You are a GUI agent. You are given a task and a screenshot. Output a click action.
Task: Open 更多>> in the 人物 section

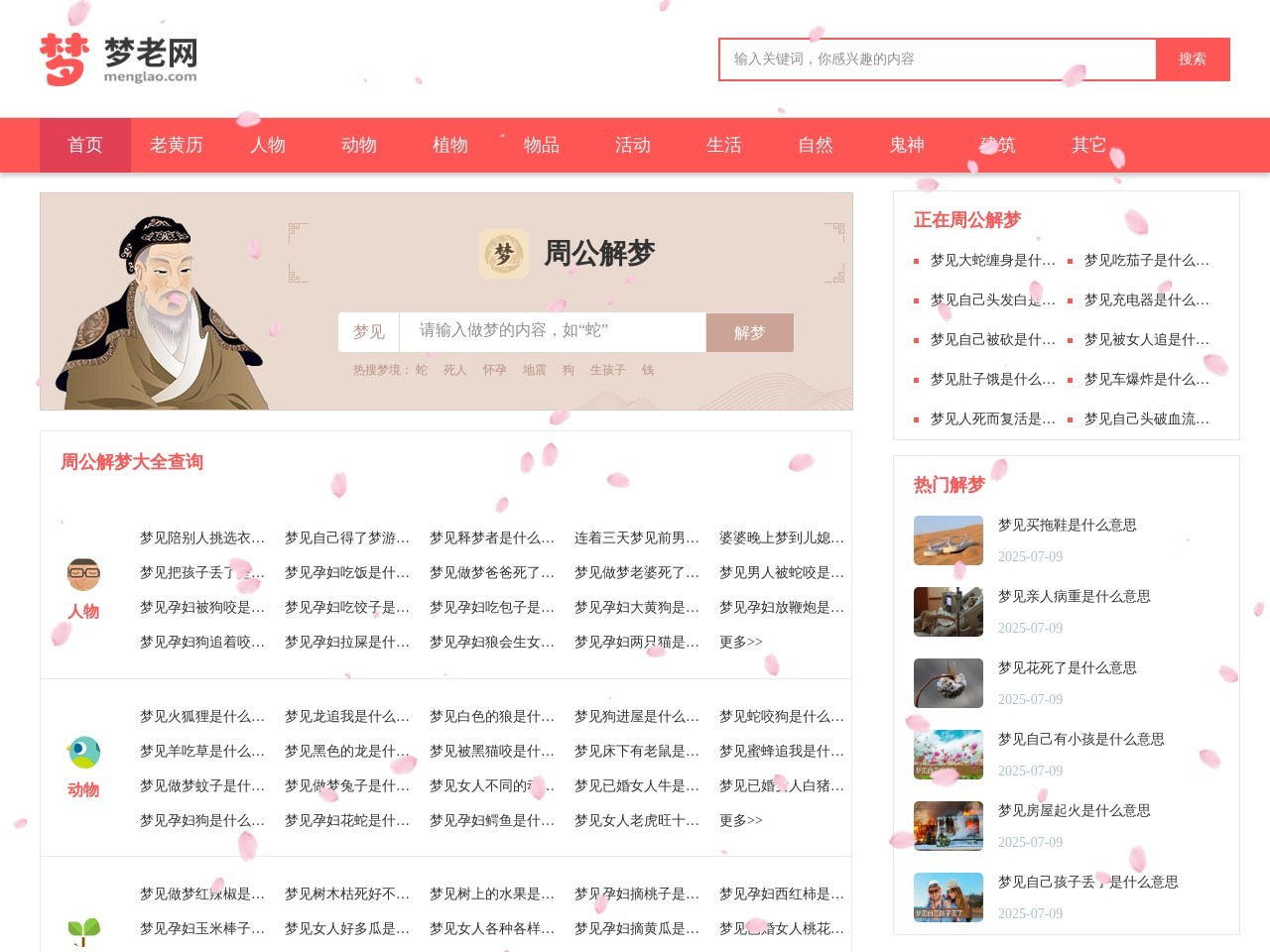click(x=741, y=643)
